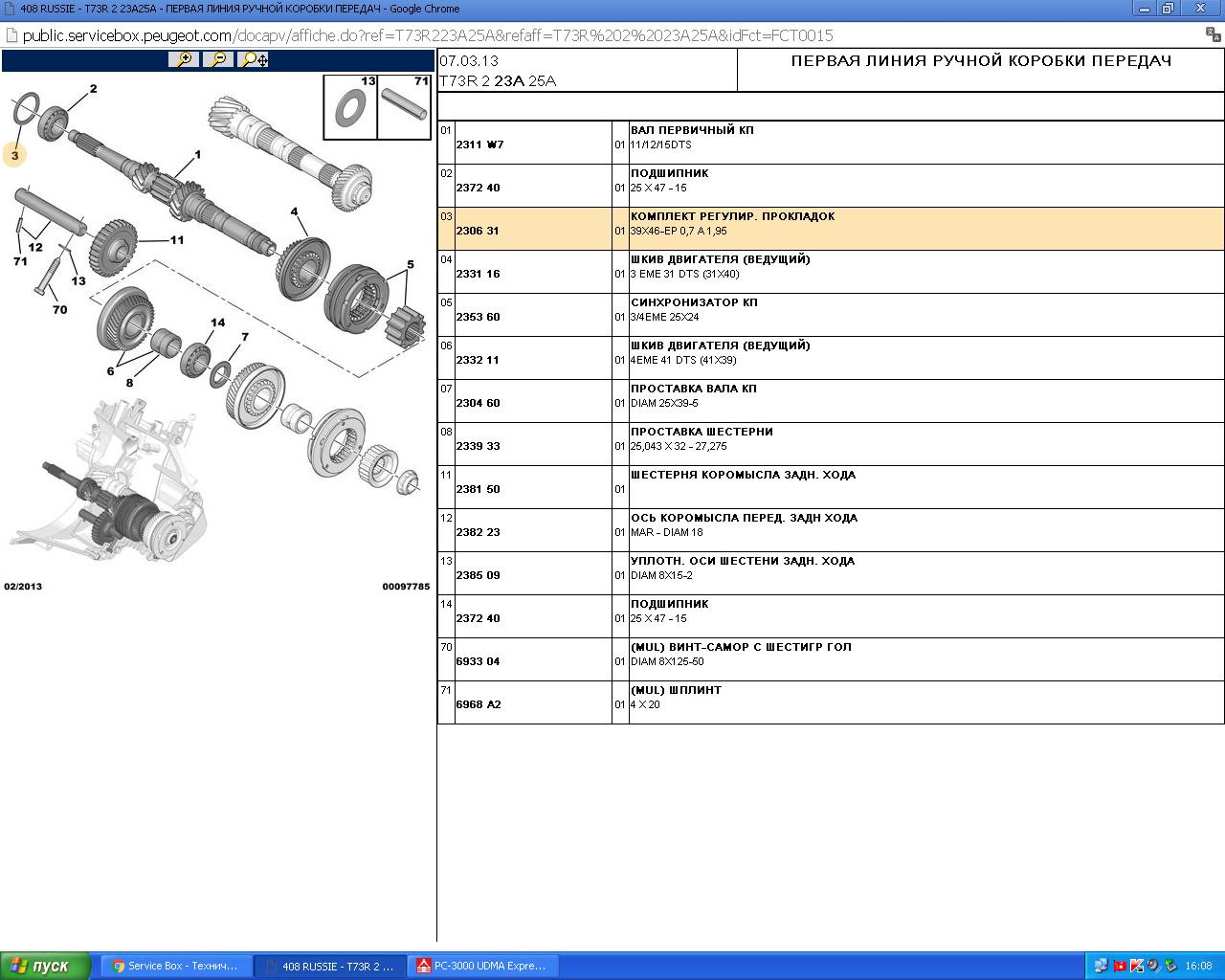This screenshot has height=980, width=1225.
Task: Select the inset thumbnail of part 13
Action: [x=350, y=107]
